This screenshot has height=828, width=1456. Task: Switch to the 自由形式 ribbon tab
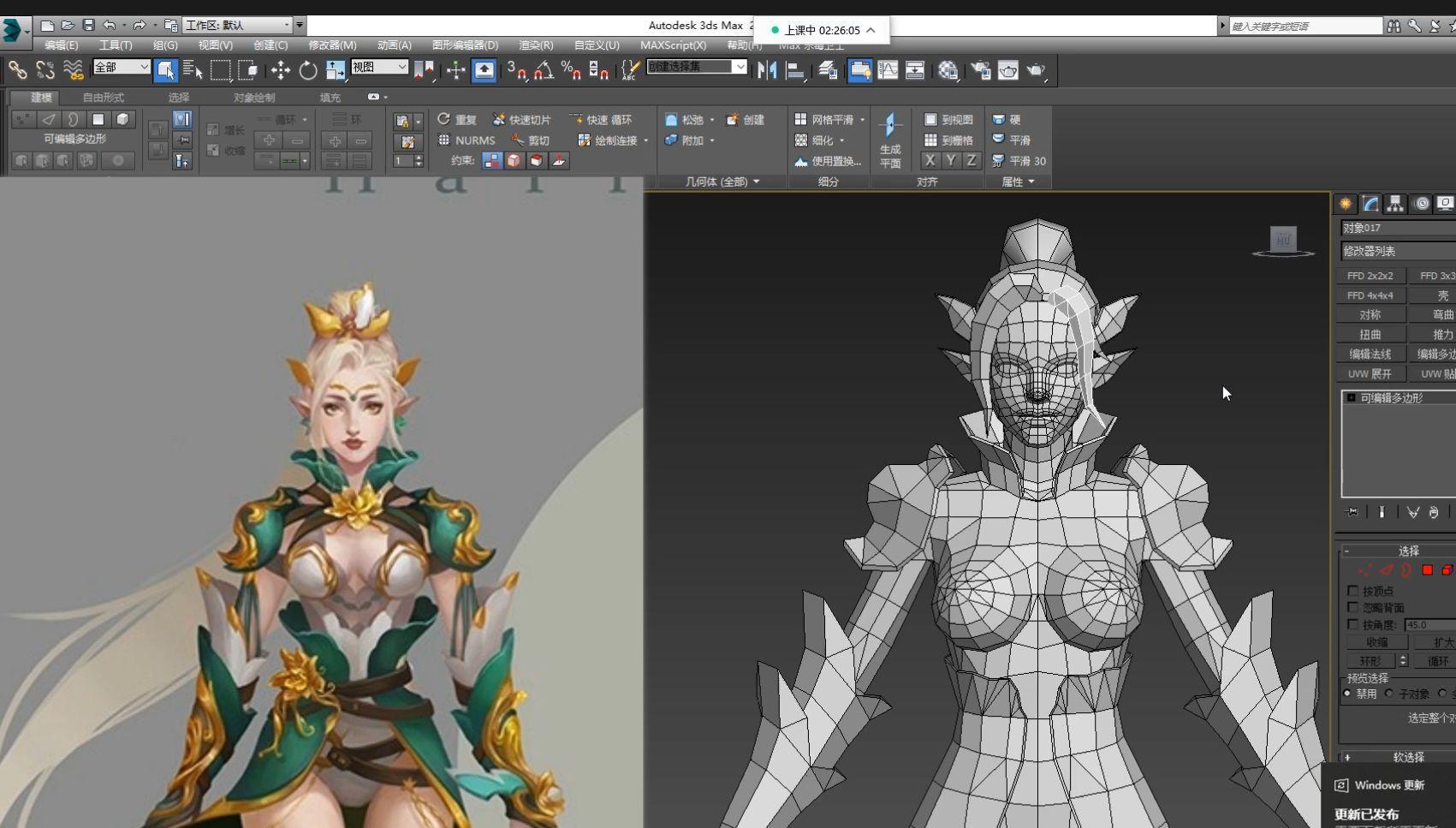[x=103, y=98]
